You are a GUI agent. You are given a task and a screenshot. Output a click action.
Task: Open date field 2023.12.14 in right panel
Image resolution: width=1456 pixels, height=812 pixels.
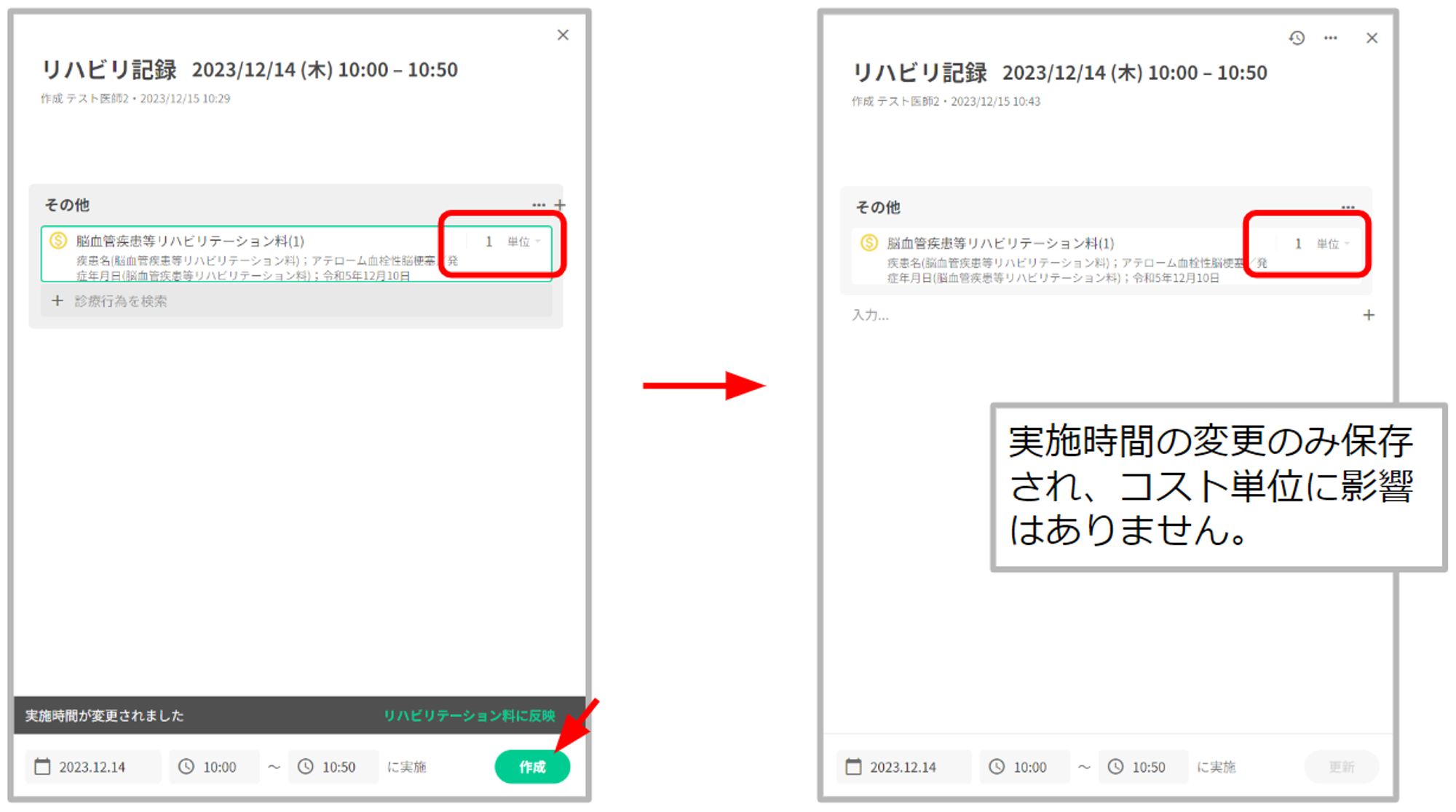(903, 767)
